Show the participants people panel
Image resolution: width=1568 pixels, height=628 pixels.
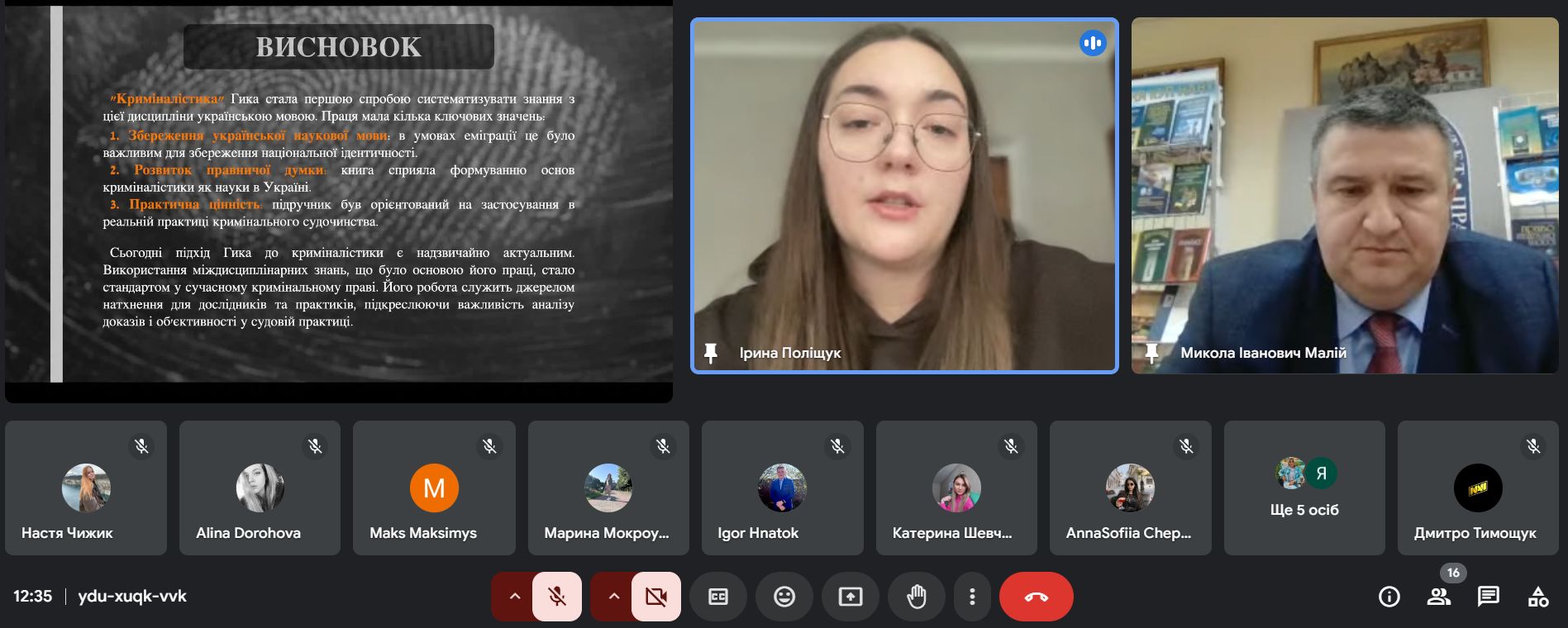(1438, 596)
